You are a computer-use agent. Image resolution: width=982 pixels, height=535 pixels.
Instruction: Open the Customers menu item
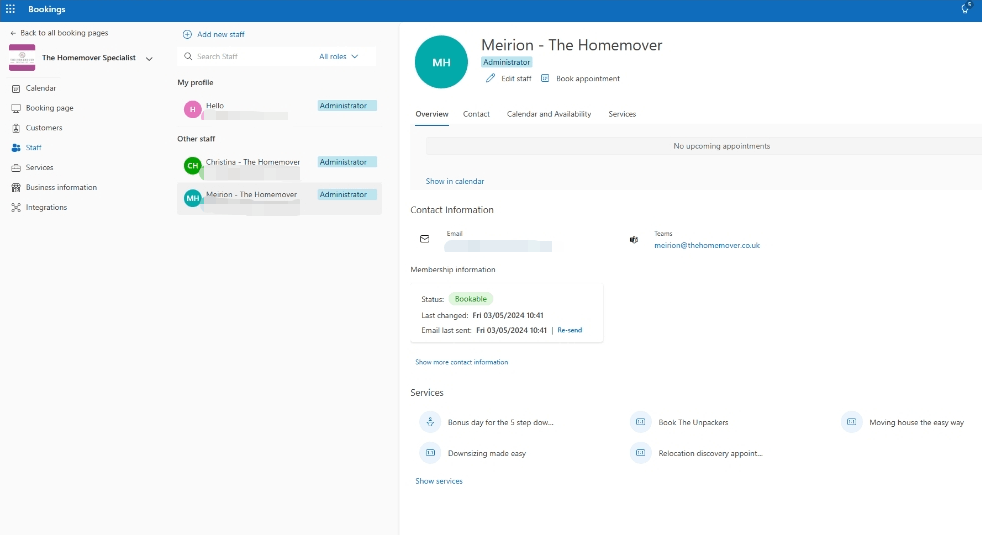[x=44, y=128]
